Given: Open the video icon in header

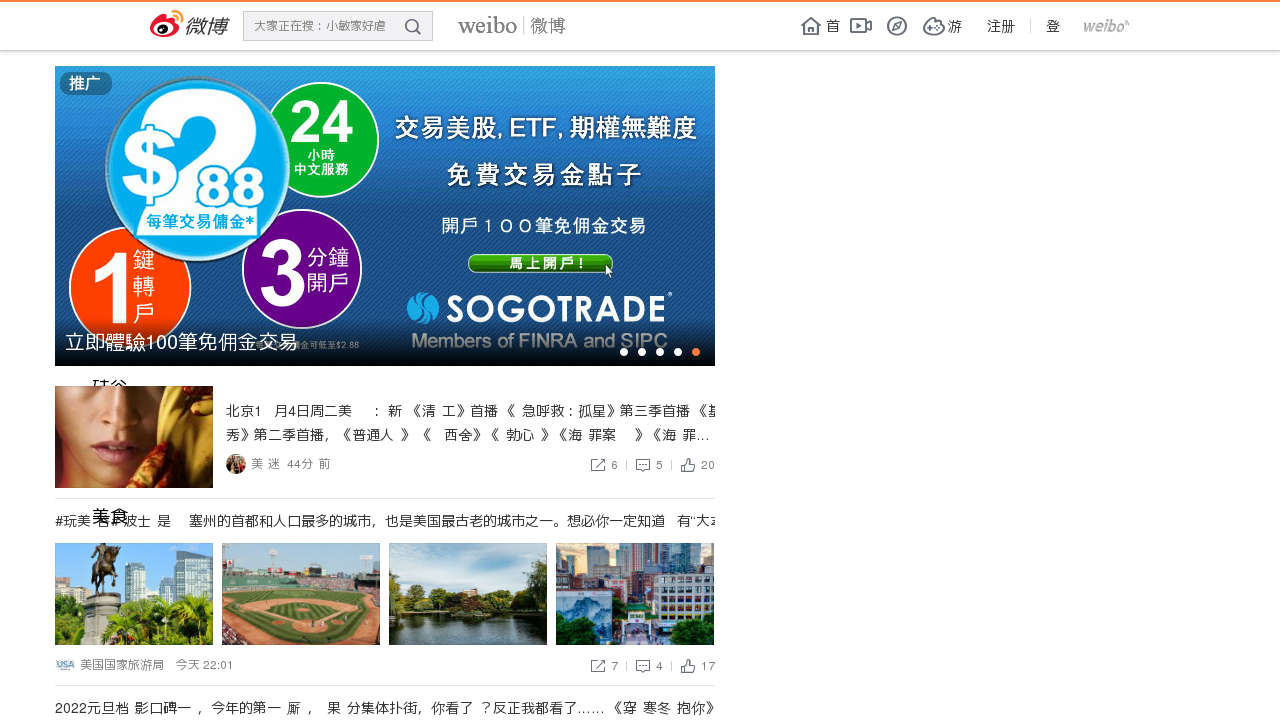Looking at the screenshot, I should [x=861, y=26].
